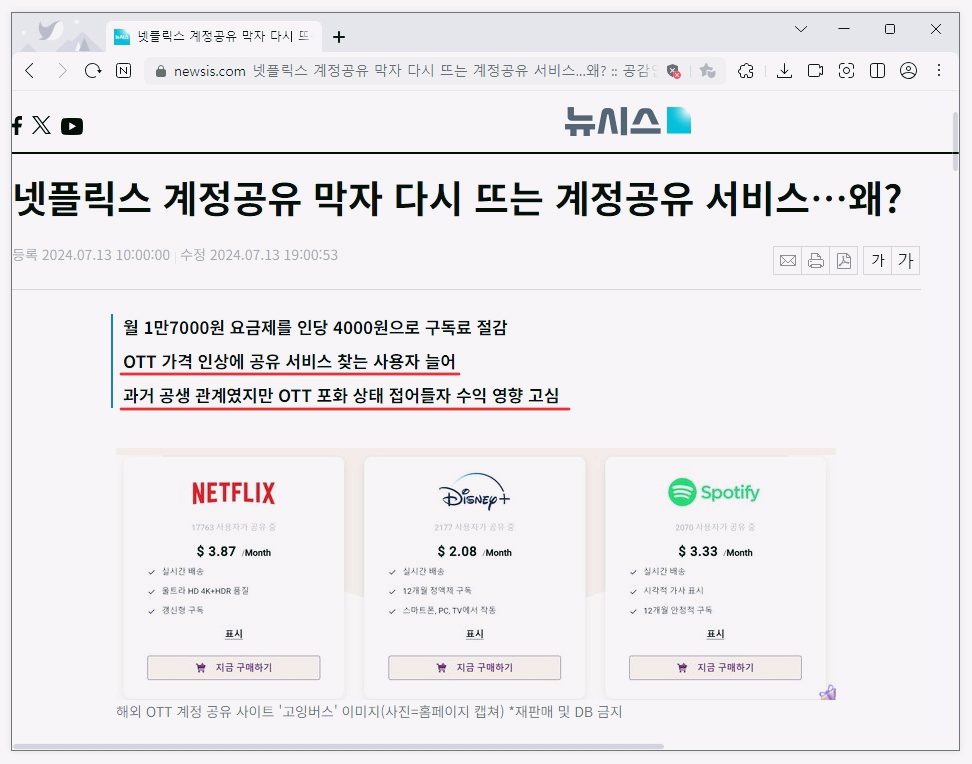Enable split screen view icon
972x764 pixels.
pos(878,71)
